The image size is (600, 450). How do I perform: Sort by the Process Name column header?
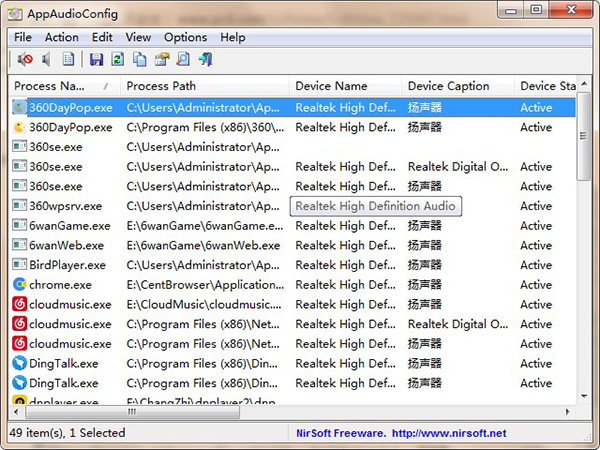(64, 86)
